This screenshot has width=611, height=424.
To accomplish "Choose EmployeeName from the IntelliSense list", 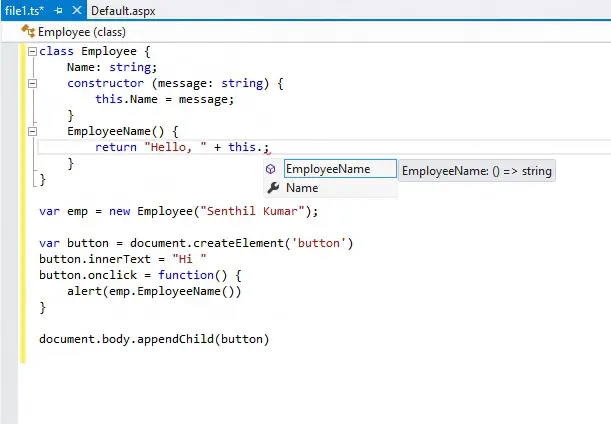I will coord(327,170).
